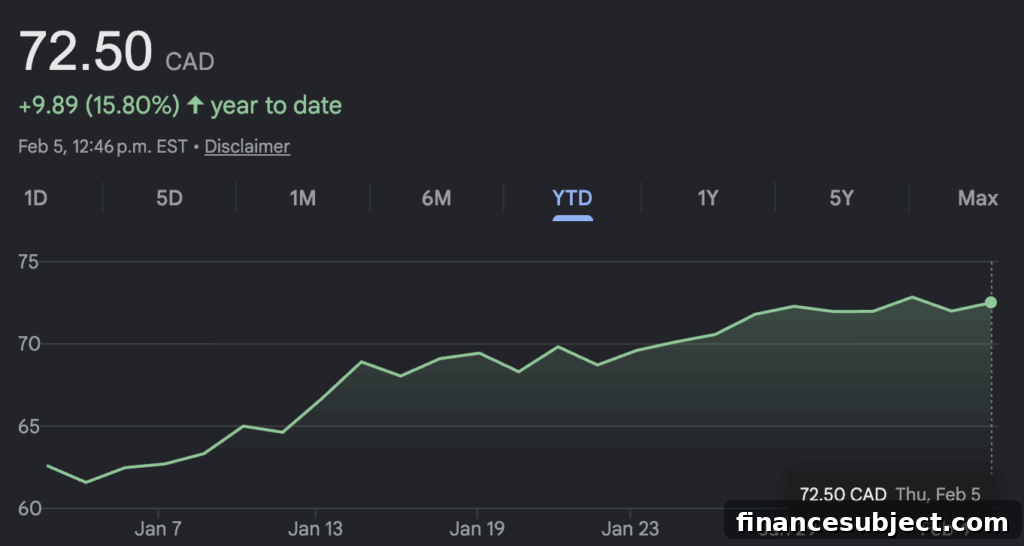This screenshot has height=546, width=1024.
Task: Click the 72.50 CAD Thu, Feb 5 tooltip
Action: [890, 494]
